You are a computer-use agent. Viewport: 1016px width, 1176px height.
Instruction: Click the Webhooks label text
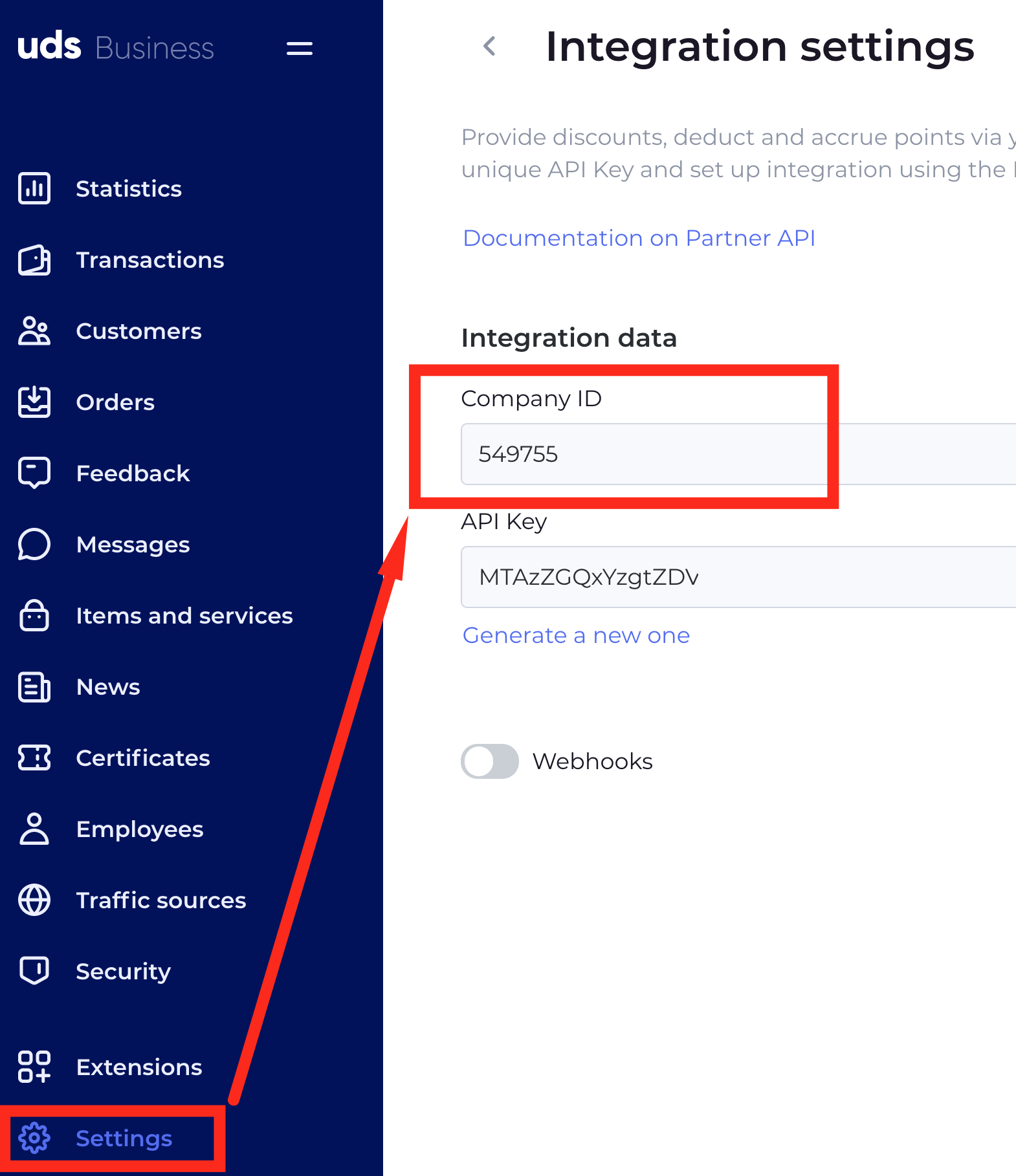[x=592, y=761]
